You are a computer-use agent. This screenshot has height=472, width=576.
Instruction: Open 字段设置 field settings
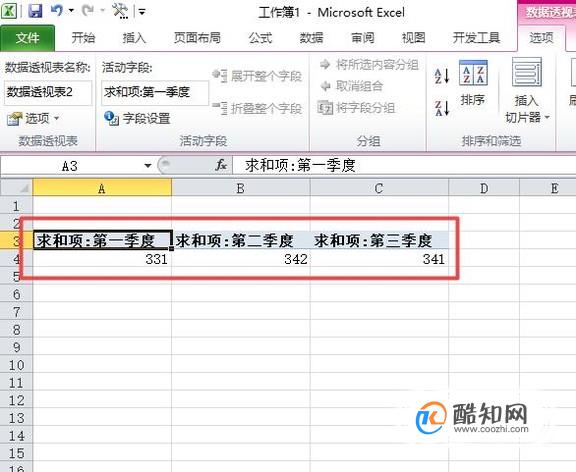coord(137,118)
